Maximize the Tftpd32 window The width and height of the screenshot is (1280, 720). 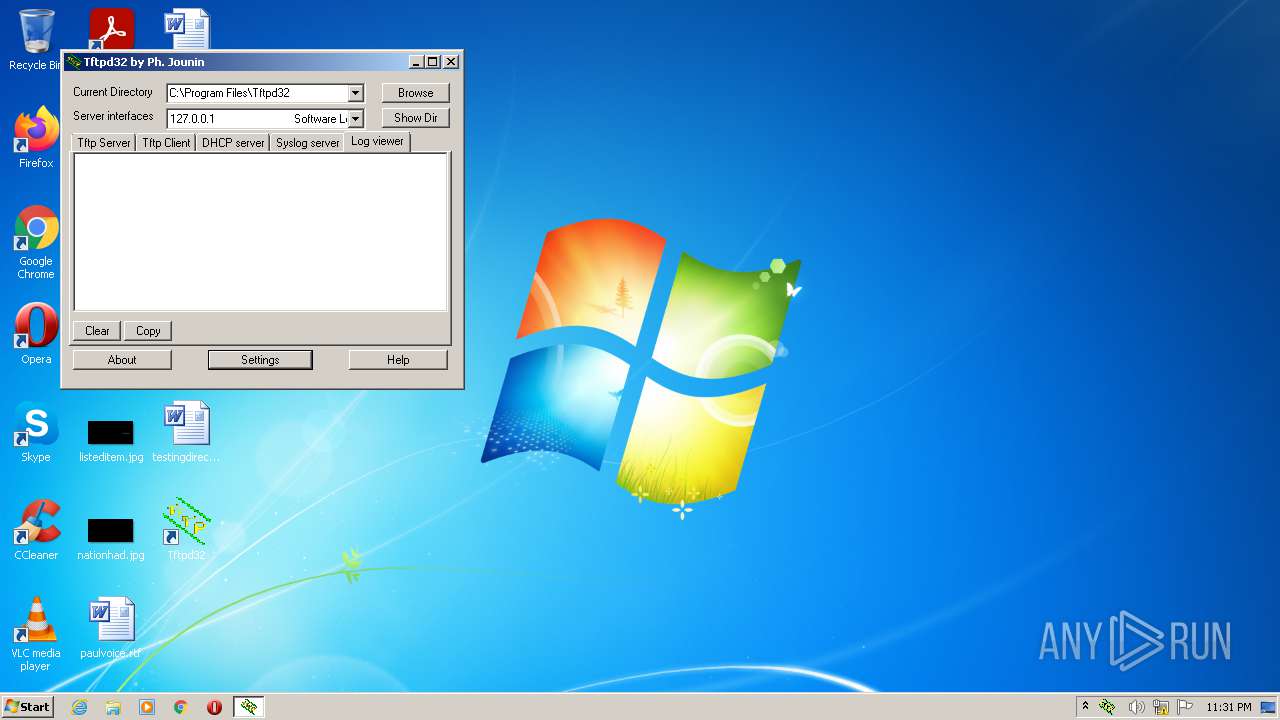click(x=433, y=62)
